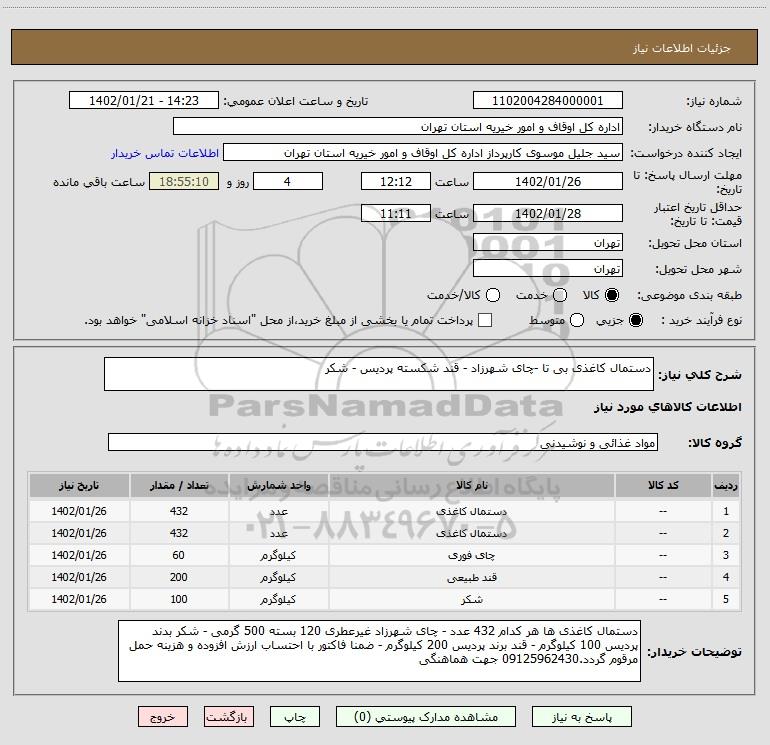
Task: Select the متوسط purchase type radio
Action: [x=577, y=320]
